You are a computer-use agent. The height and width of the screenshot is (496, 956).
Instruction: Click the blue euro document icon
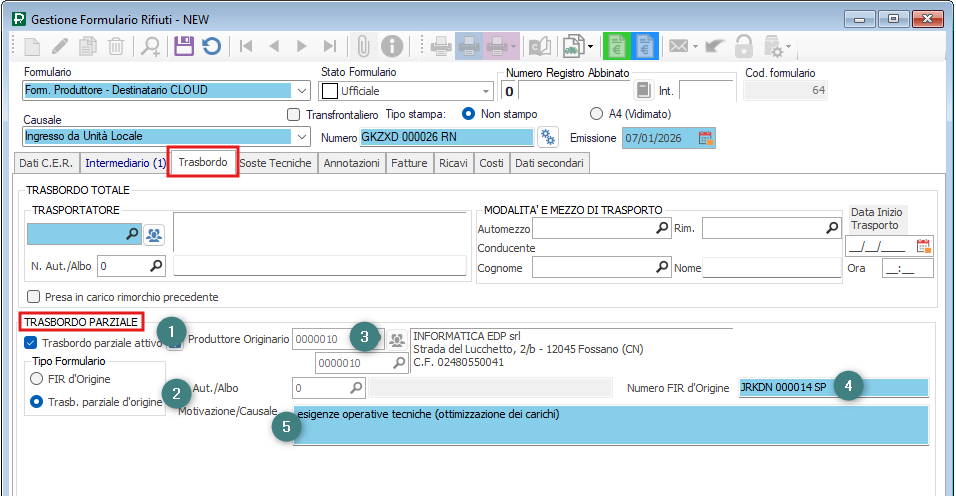[645, 46]
